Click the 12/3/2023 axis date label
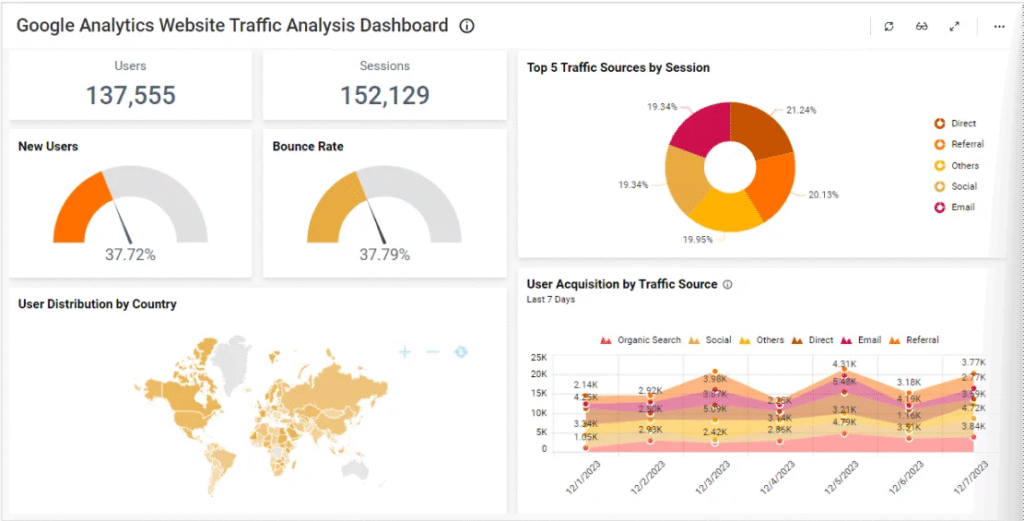The width and height of the screenshot is (1024, 521). coord(712,477)
